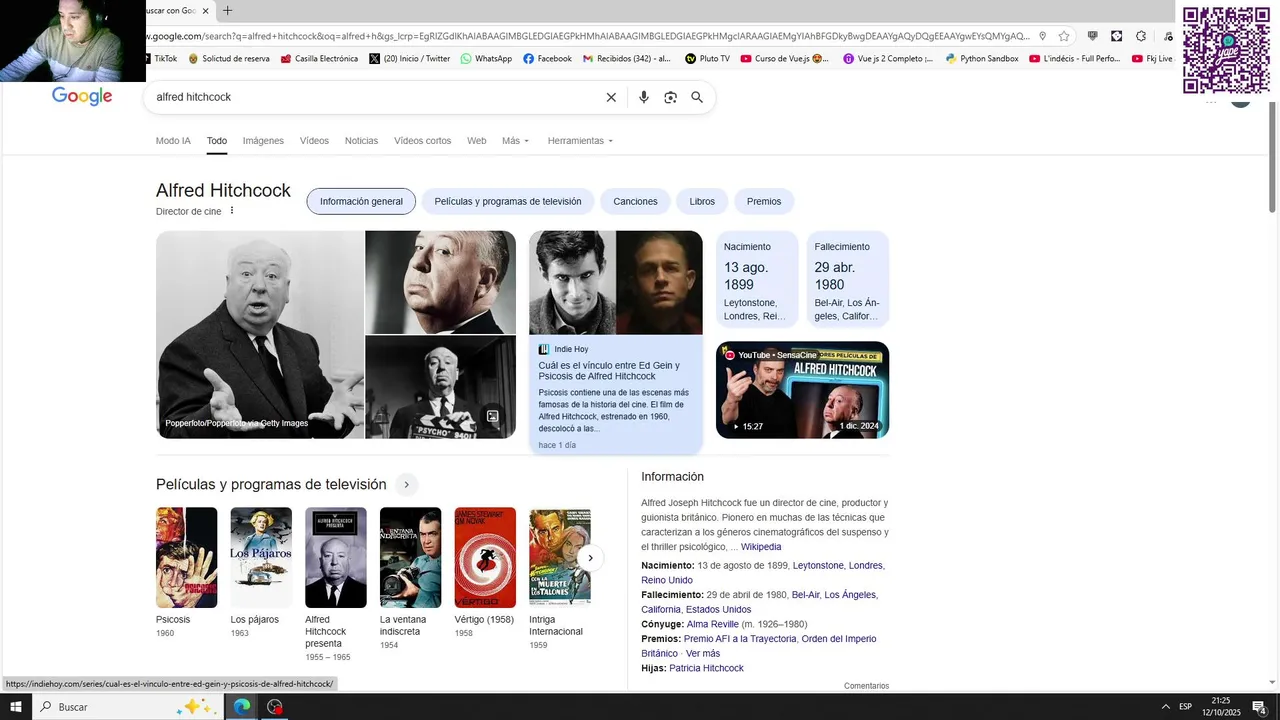Switch to Vídeos cortos tab
This screenshot has width=1280, height=720.
pyautogui.click(x=422, y=141)
